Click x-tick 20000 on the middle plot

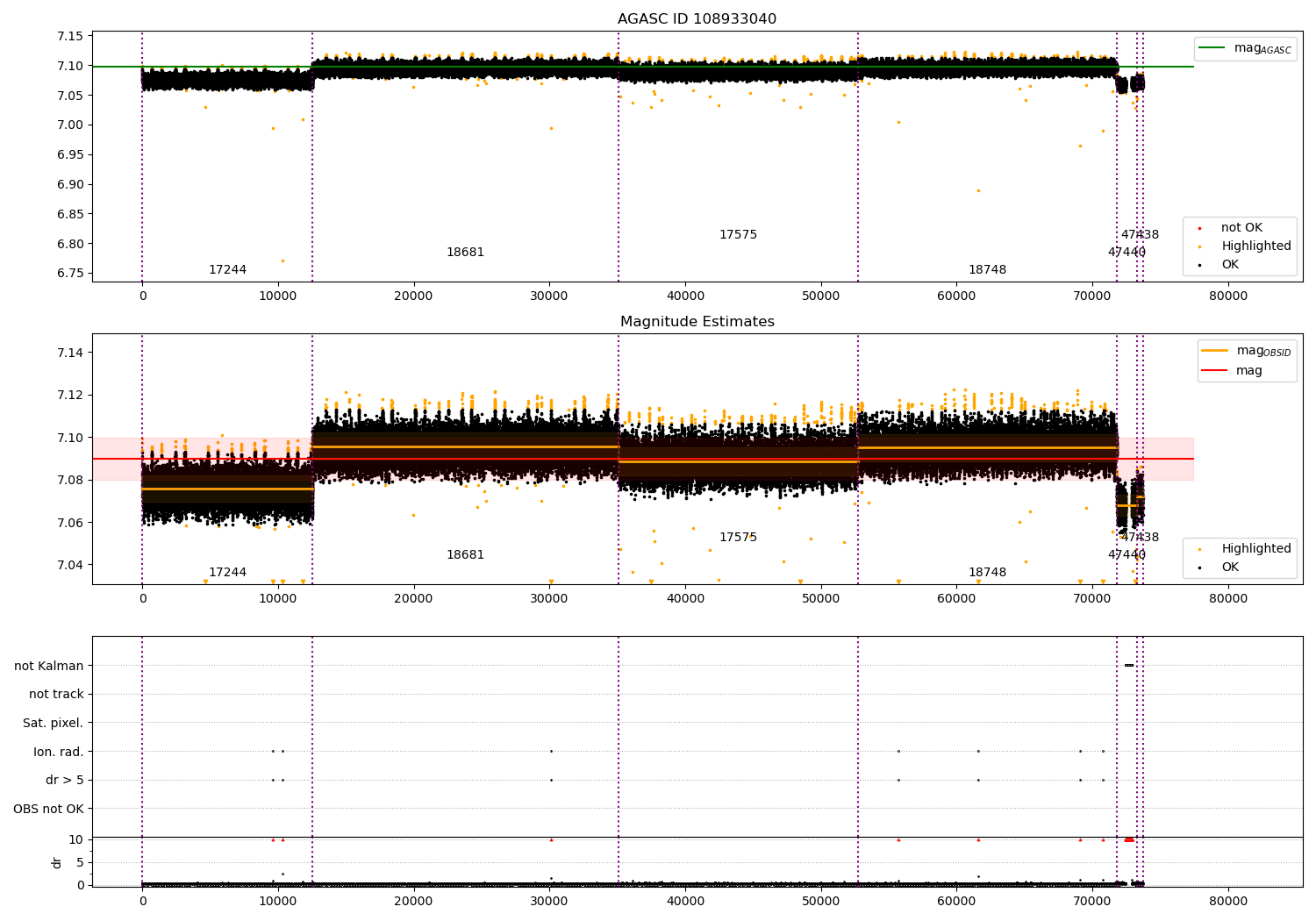[413, 599]
